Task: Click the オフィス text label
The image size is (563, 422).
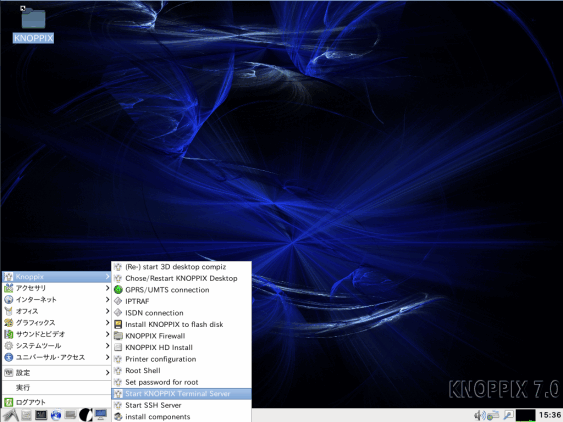Action: [27, 311]
